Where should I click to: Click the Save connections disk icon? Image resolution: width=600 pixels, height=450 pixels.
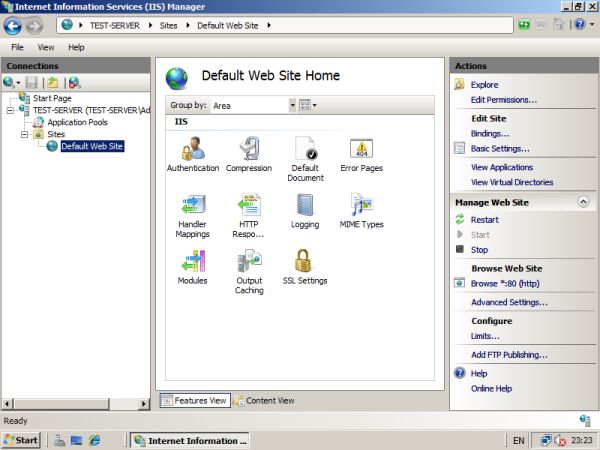pos(31,82)
